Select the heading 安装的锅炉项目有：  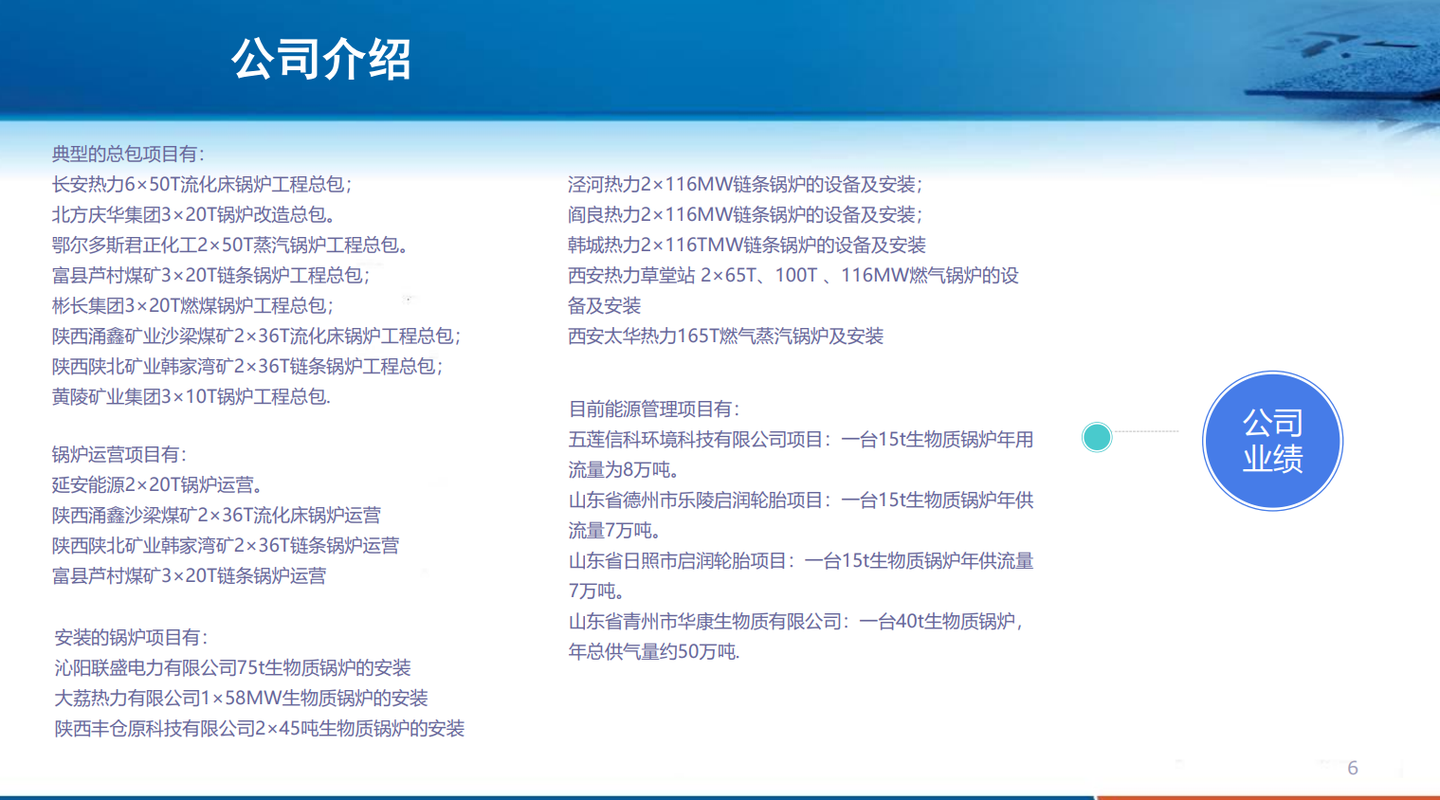pos(132,638)
